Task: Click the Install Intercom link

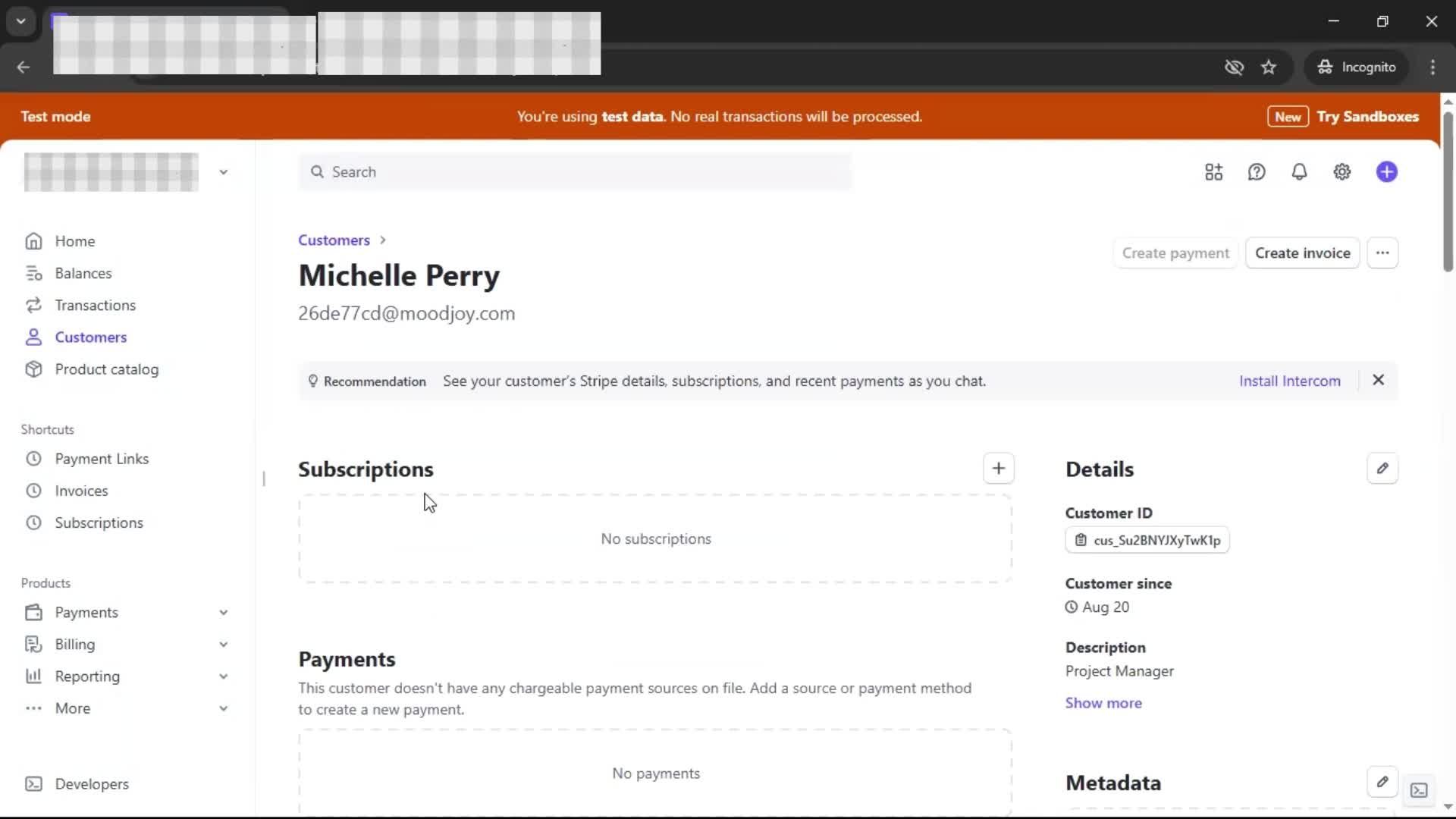Action: 1289,381
